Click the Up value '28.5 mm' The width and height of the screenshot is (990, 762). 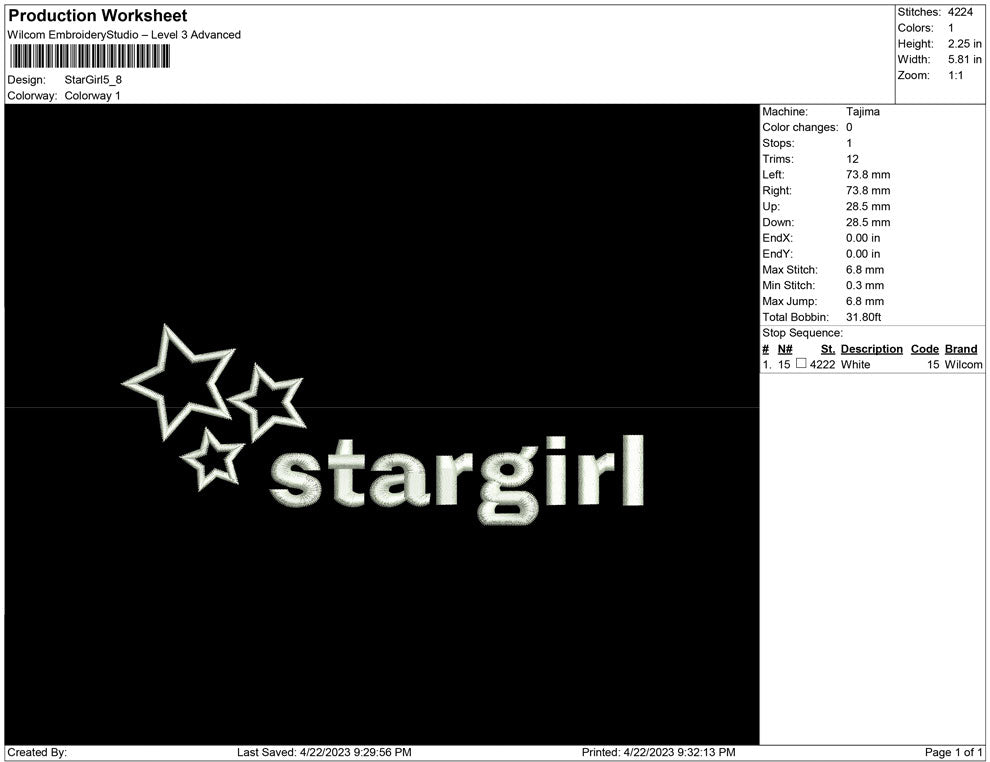click(x=868, y=206)
